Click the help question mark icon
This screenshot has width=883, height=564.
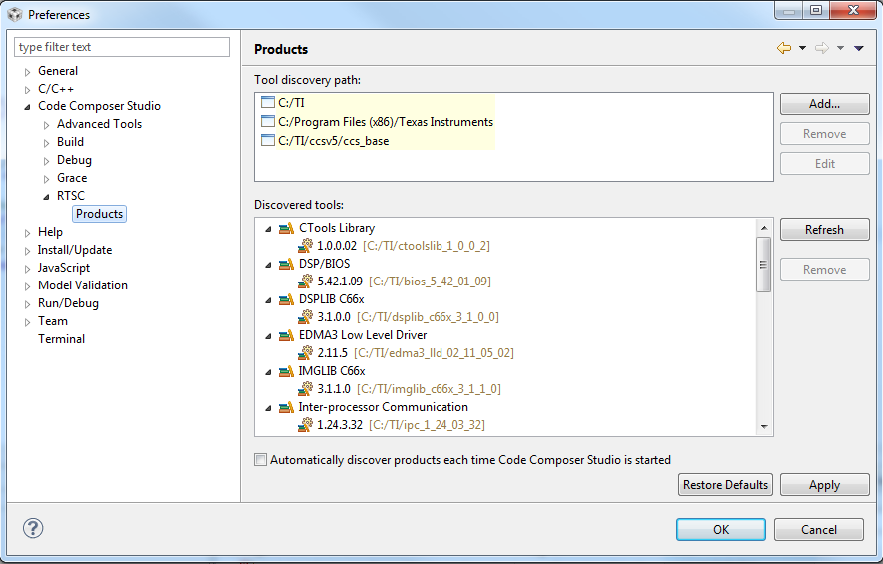click(x=34, y=529)
